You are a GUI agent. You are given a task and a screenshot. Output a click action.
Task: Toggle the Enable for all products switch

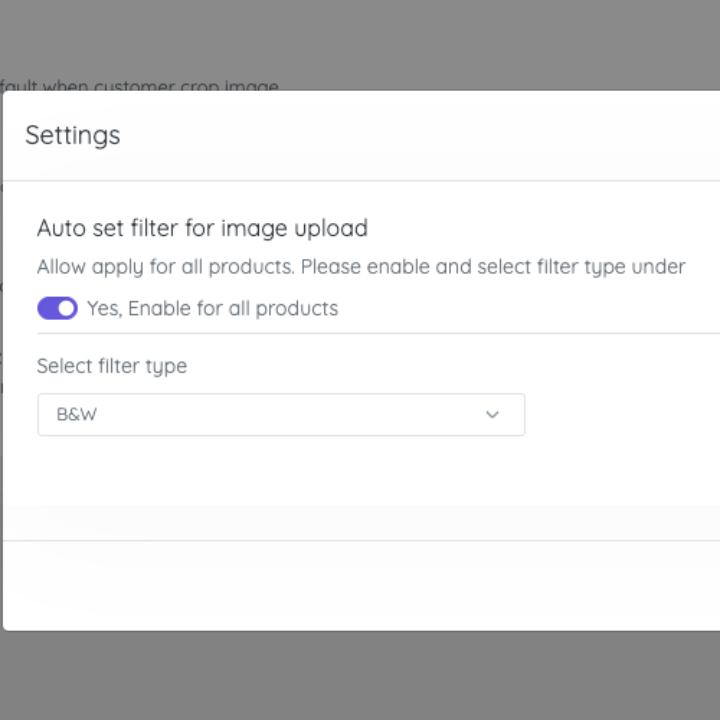coord(57,308)
